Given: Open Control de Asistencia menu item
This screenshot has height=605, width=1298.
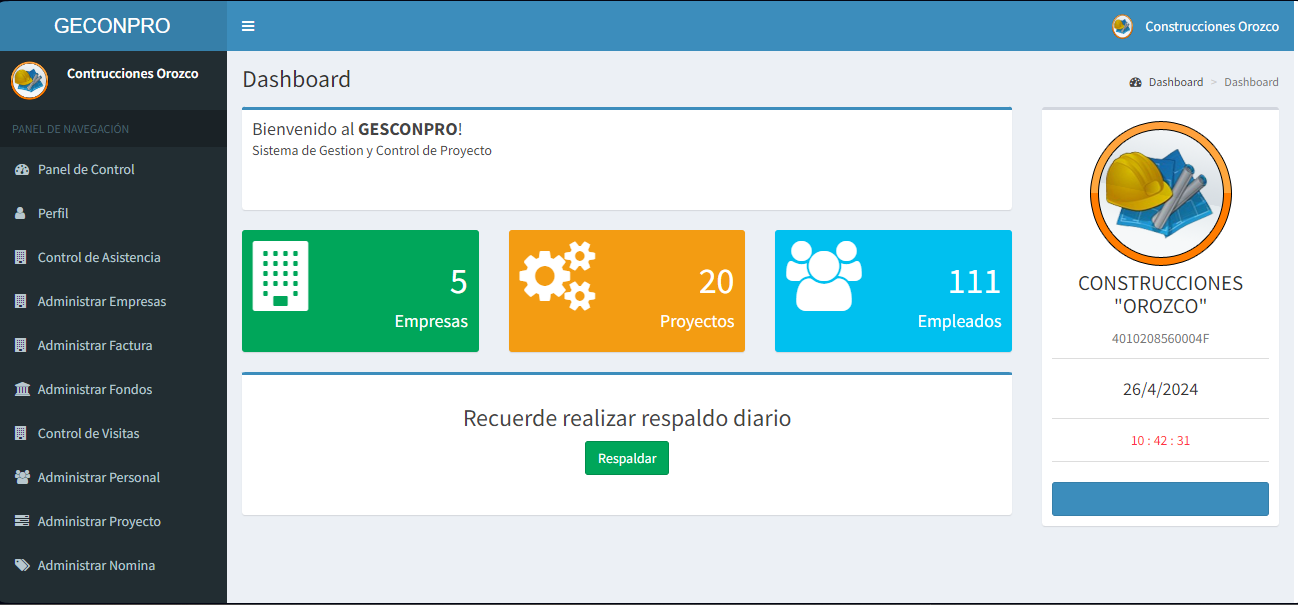Looking at the screenshot, I should (98, 258).
